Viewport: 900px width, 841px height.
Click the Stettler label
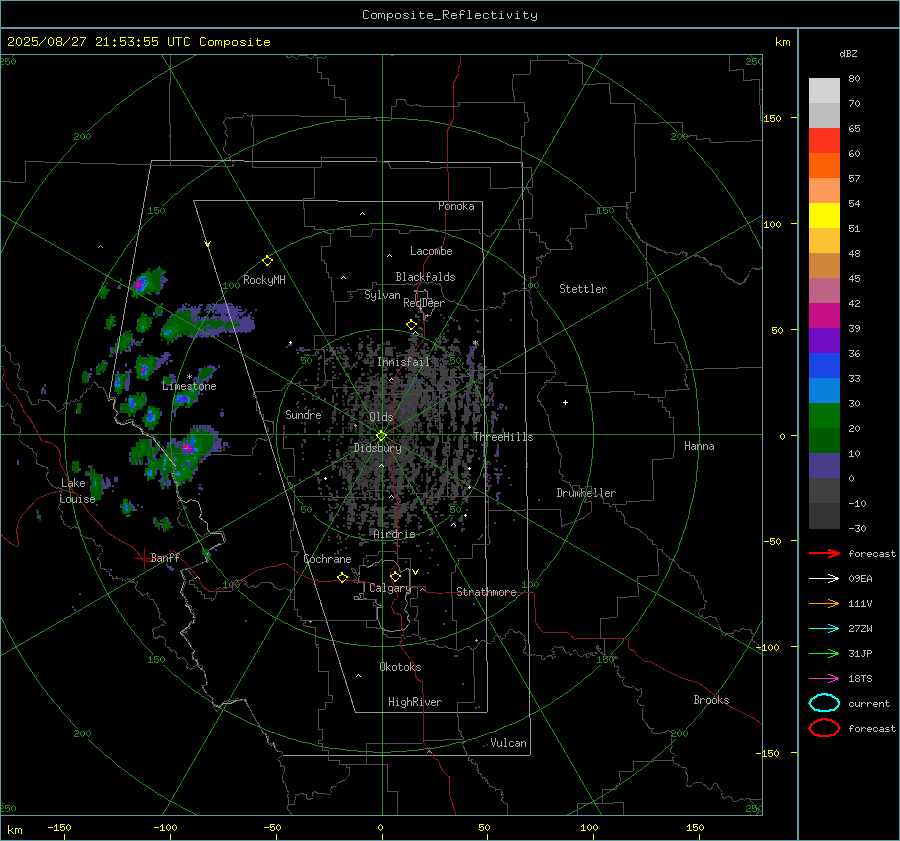click(x=583, y=289)
